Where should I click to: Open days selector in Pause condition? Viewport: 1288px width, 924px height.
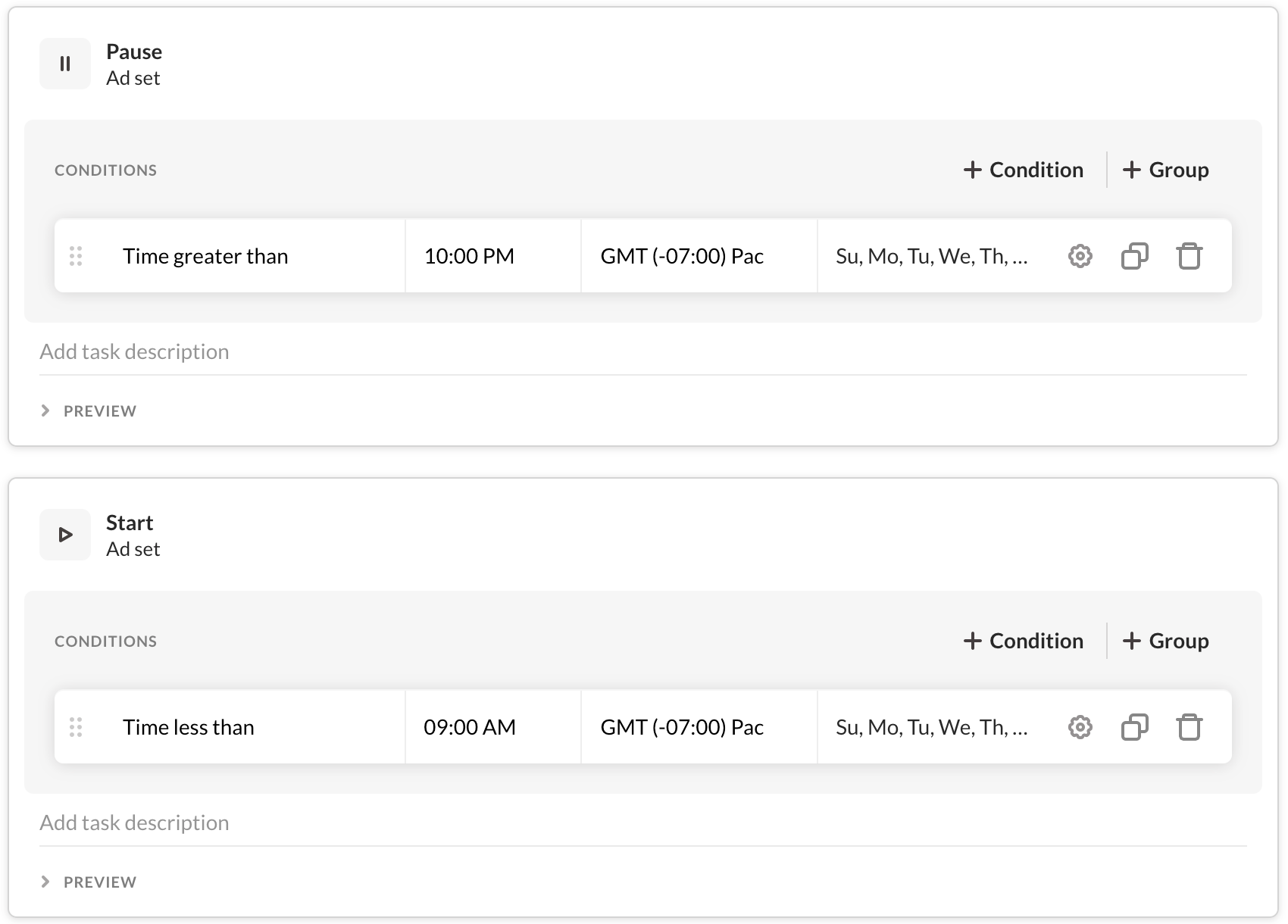pyautogui.click(x=932, y=256)
